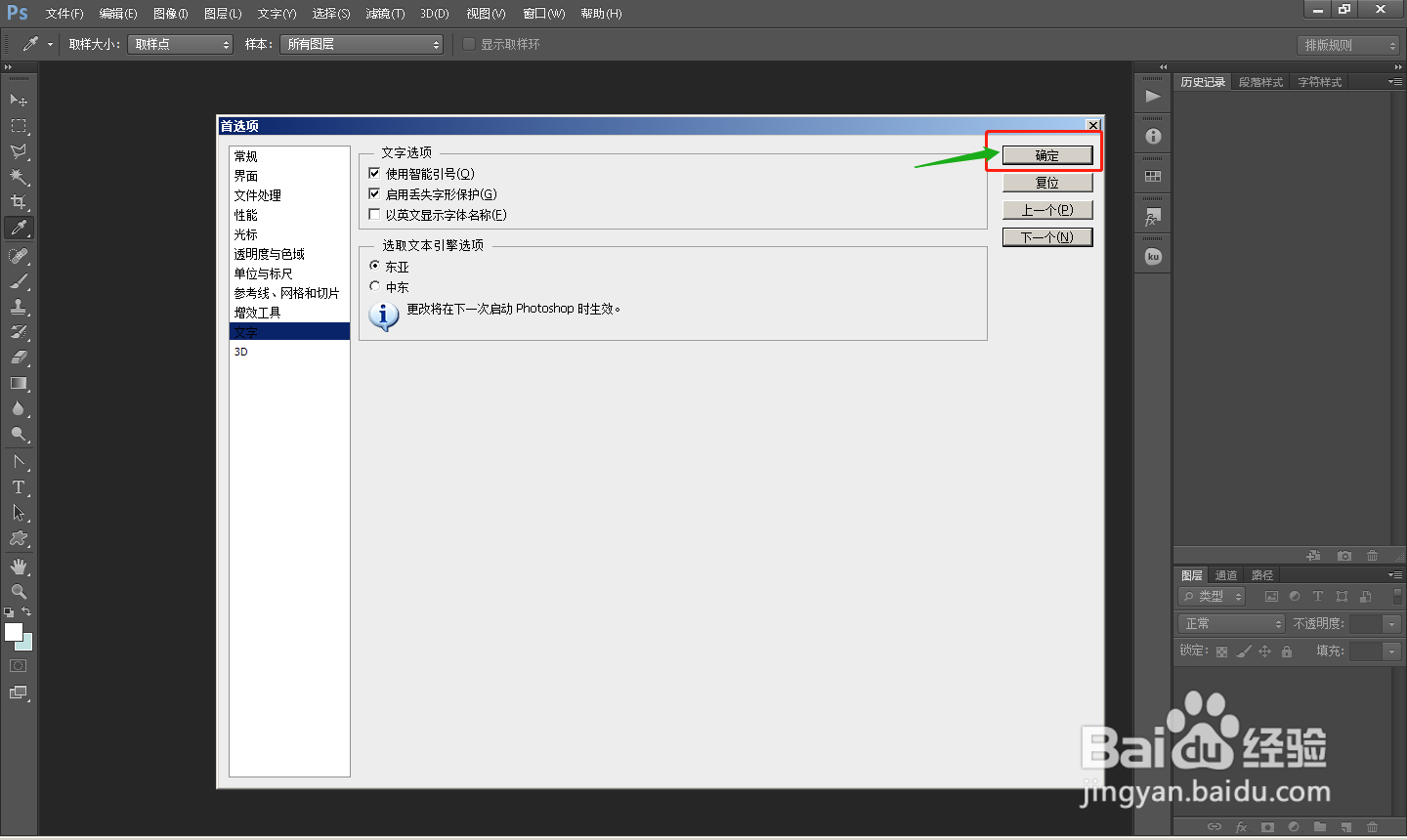
Task: Open the Info panel icon
Action: (x=1153, y=137)
